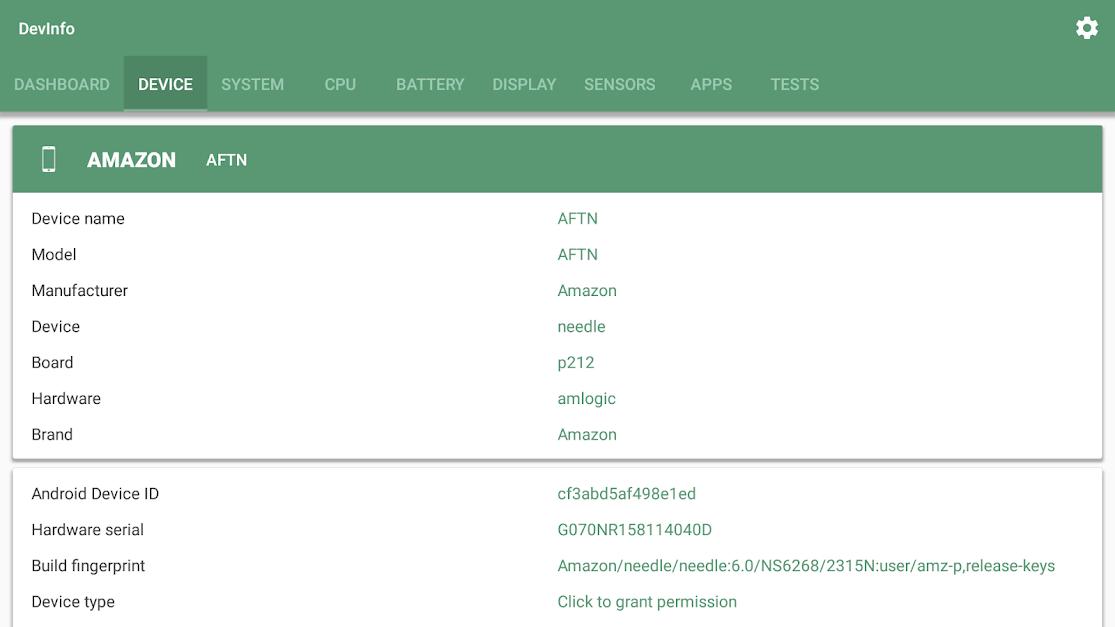Click the 'Hardware' row label
This screenshot has height=627, width=1115.
tap(66, 399)
